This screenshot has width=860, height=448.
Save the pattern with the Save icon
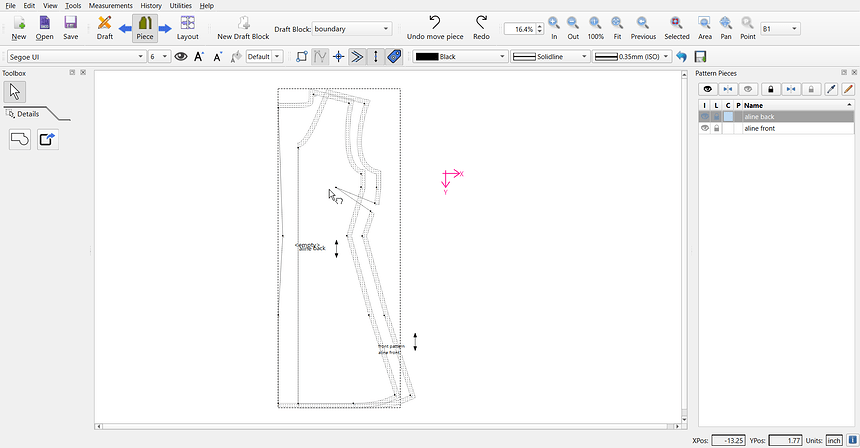[70, 28]
